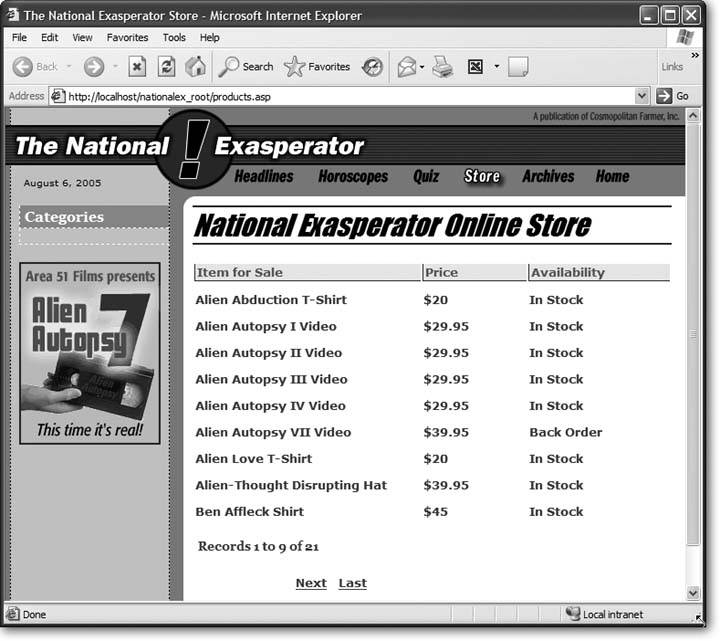Screen dimensions: 720x641
Task: Open the Mail dropdown arrow
Action: (422, 67)
